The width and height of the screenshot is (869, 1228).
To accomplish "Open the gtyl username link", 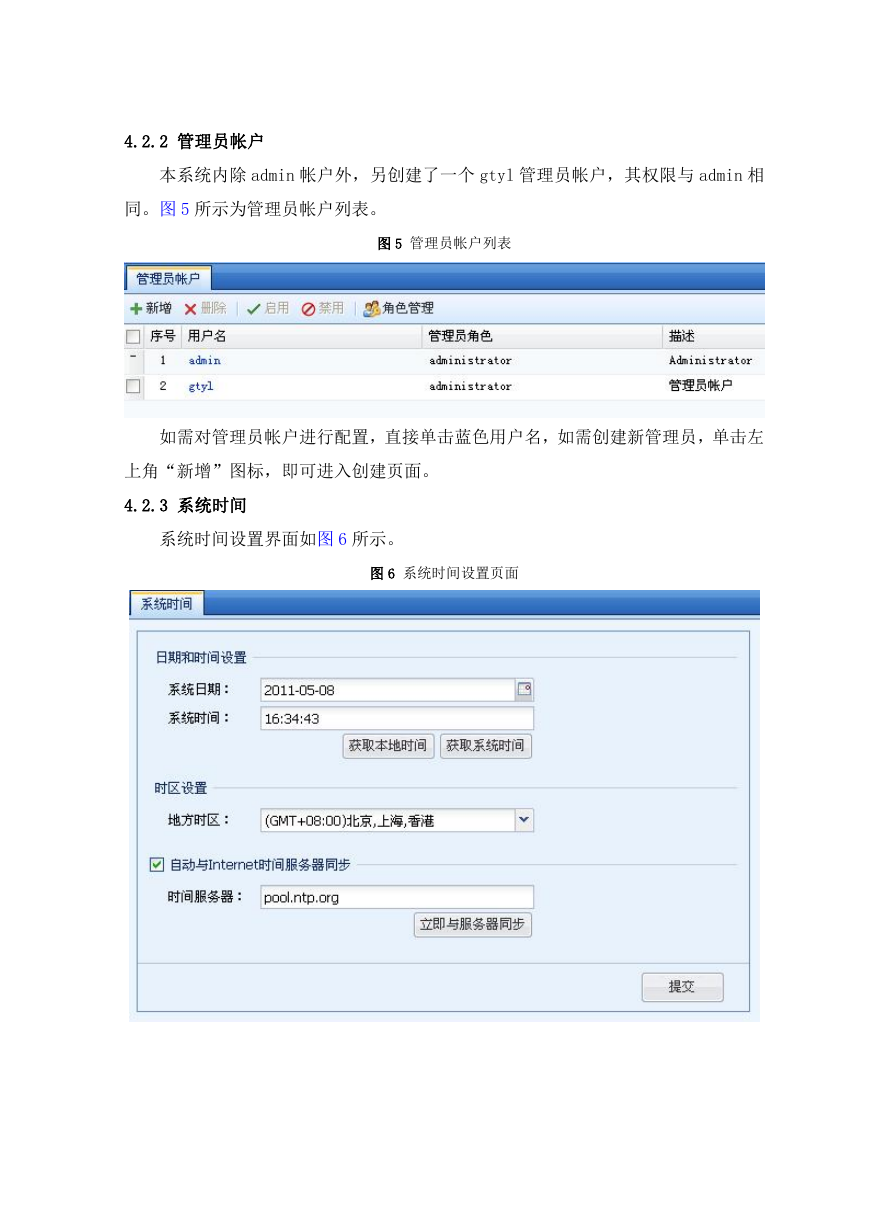I will coord(201,386).
